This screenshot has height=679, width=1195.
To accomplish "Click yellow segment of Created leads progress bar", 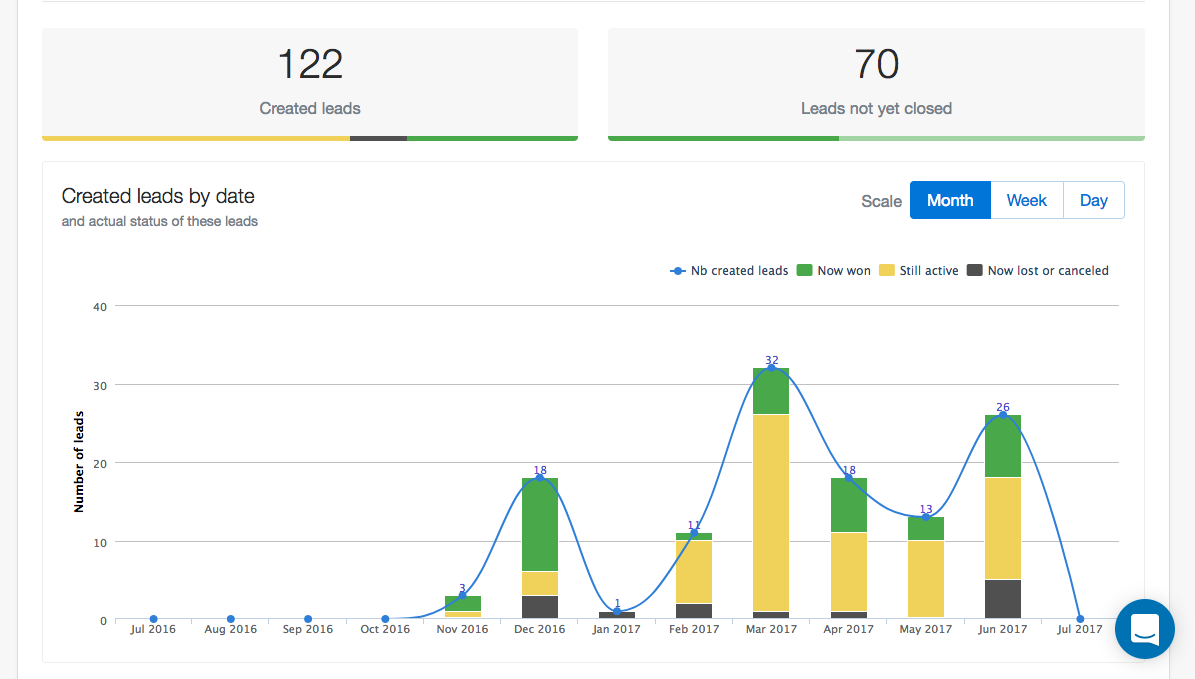I will (x=195, y=138).
